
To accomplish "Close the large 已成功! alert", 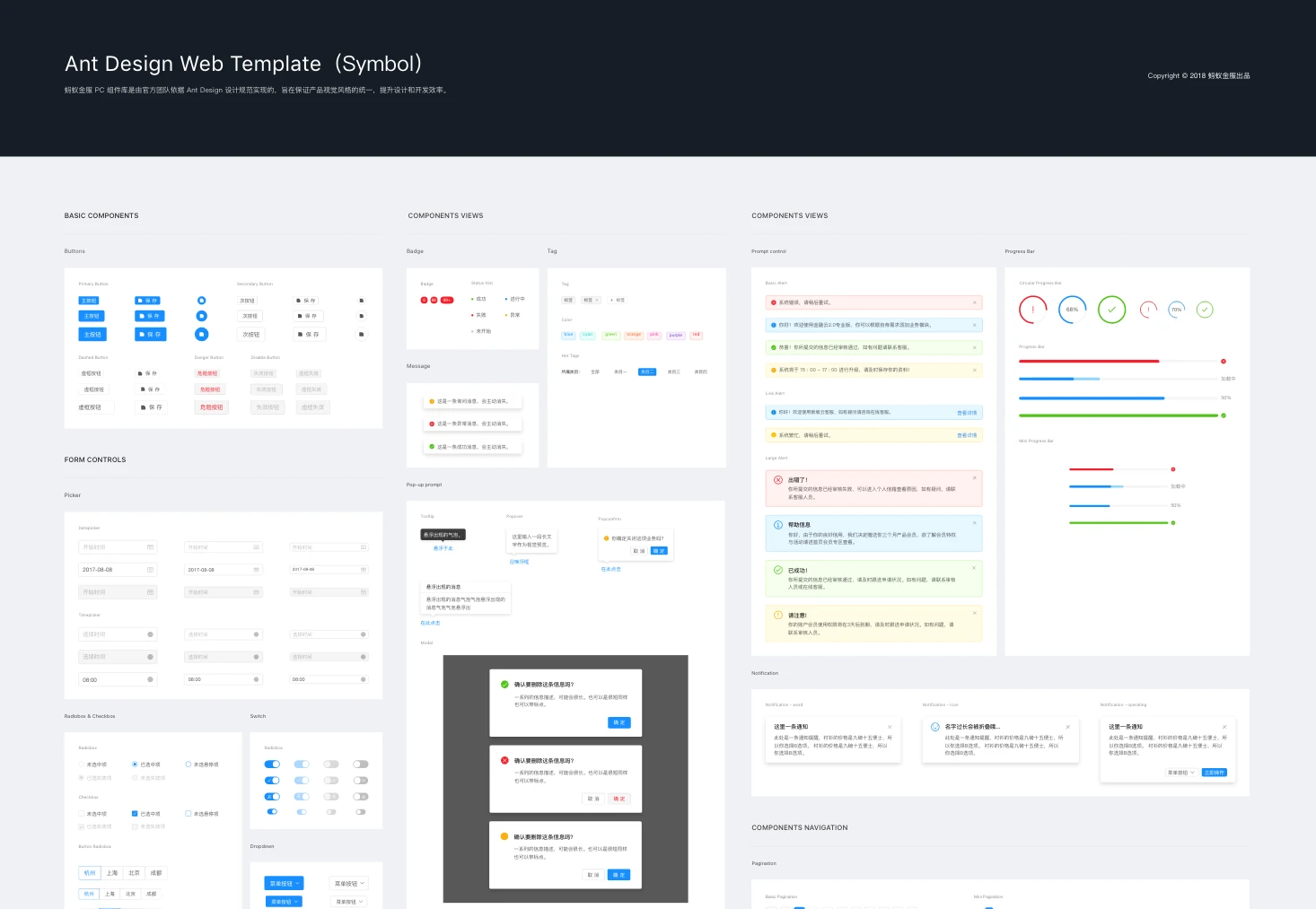I will (x=975, y=567).
